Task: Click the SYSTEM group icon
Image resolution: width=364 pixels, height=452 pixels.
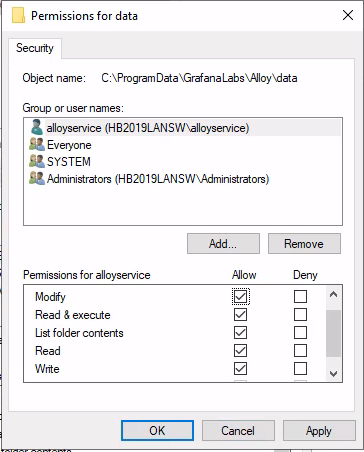Action: point(37,161)
